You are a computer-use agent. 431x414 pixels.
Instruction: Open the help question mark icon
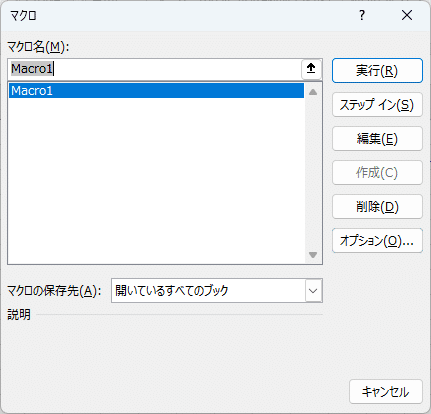coord(362,15)
